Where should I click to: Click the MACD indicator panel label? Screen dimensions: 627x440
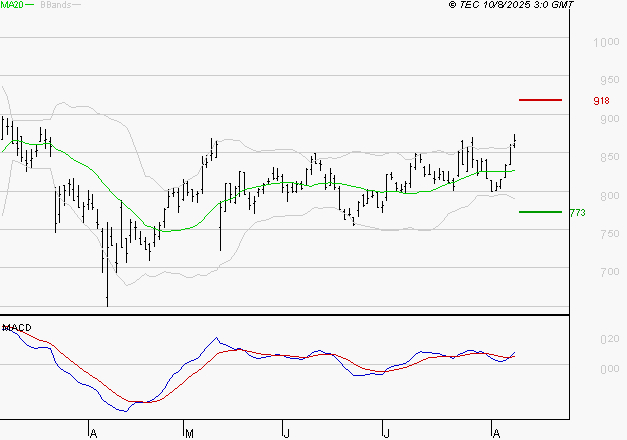(x=16, y=327)
